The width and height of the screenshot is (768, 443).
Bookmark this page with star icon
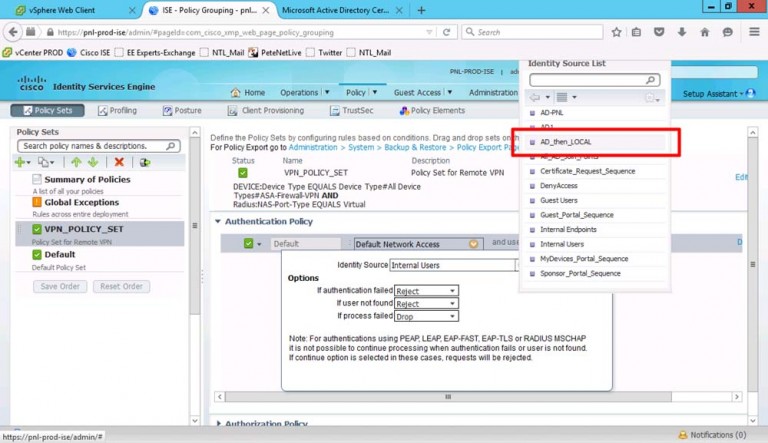tap(616, 32)
